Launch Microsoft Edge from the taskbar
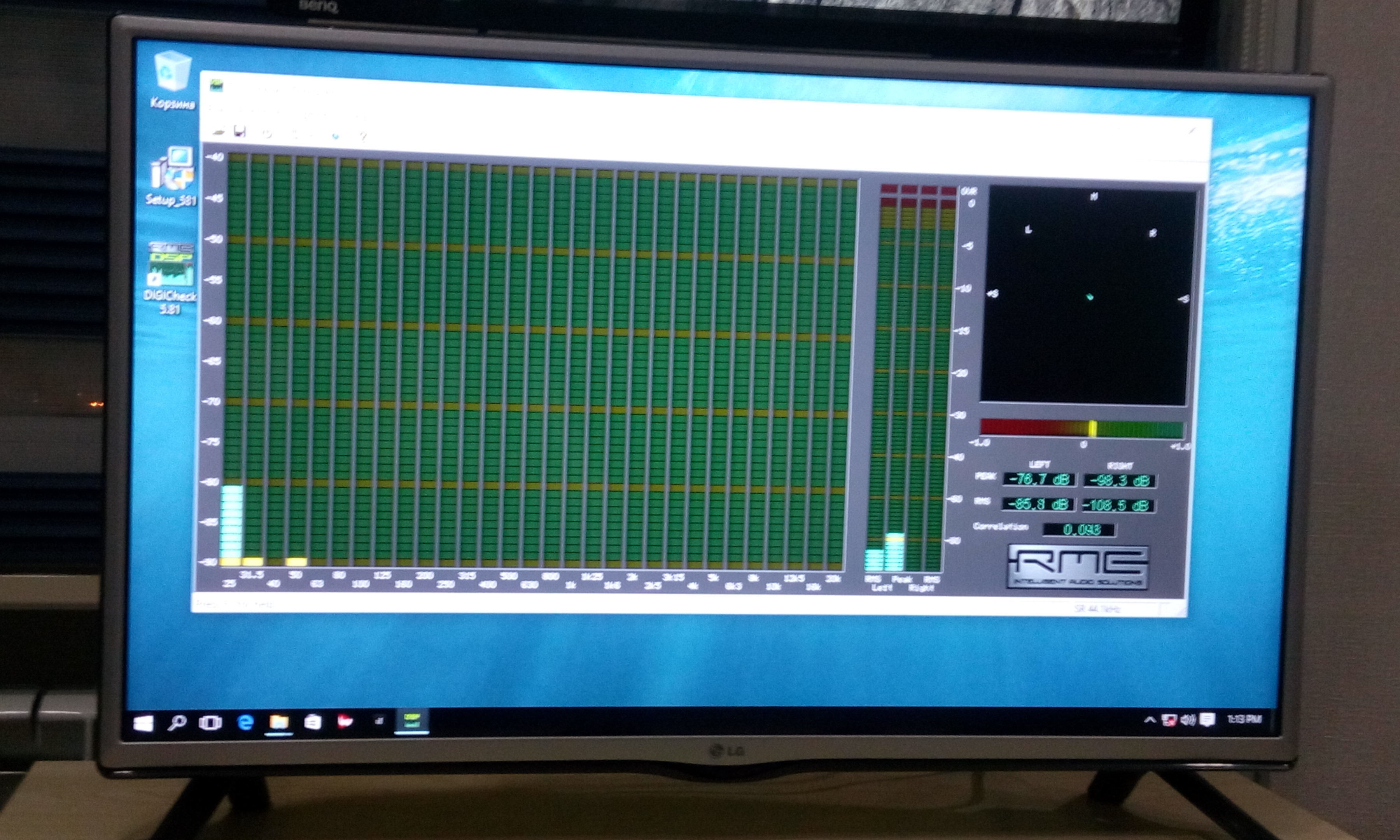 pyautogui.click(x=245, y=722)
